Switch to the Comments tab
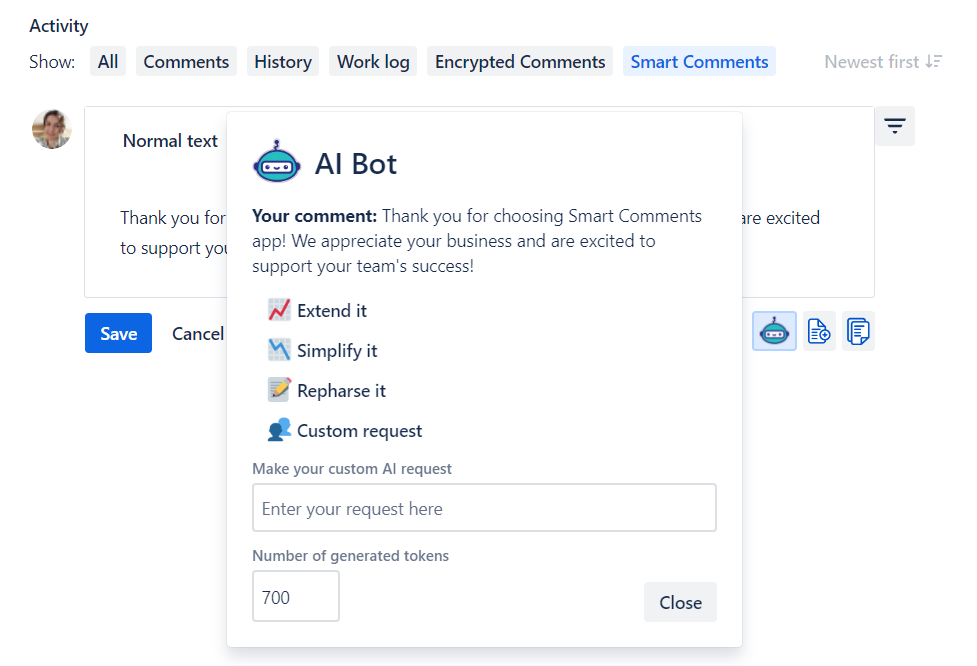 (186, 62)
